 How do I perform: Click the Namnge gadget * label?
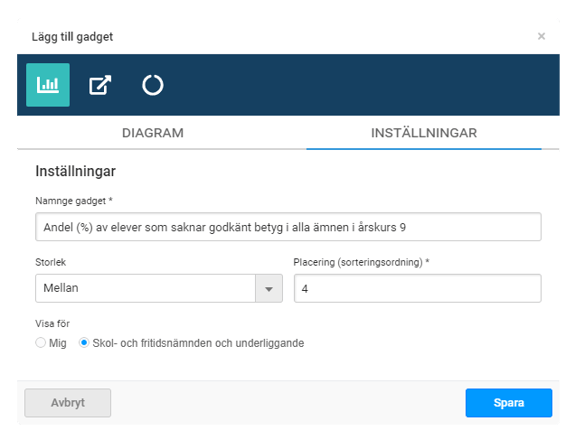pyautogui.click(x=74, y=201)
